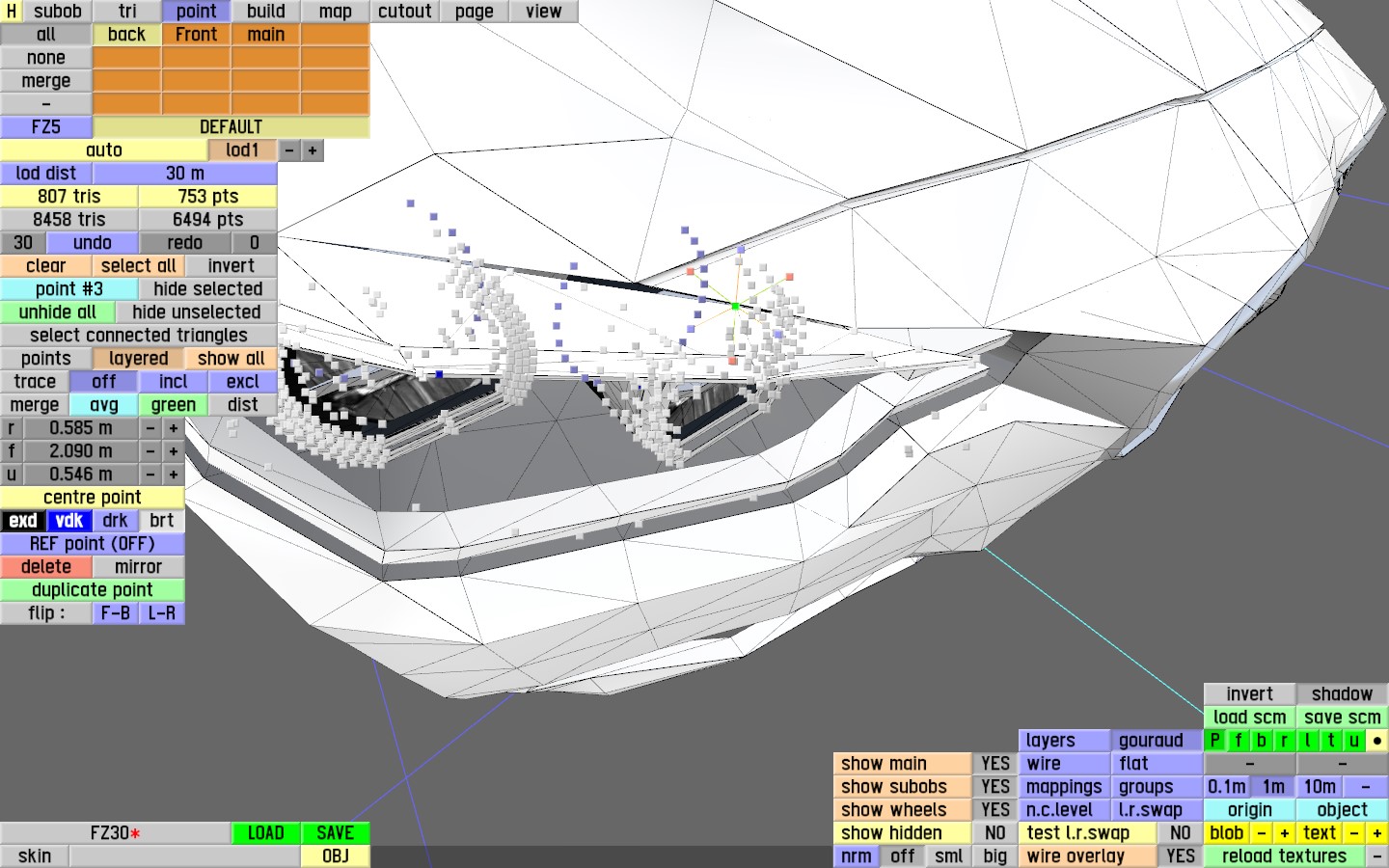The image size is (1389, 868).
Task: Click duplicate point
Action: (93, 590)
